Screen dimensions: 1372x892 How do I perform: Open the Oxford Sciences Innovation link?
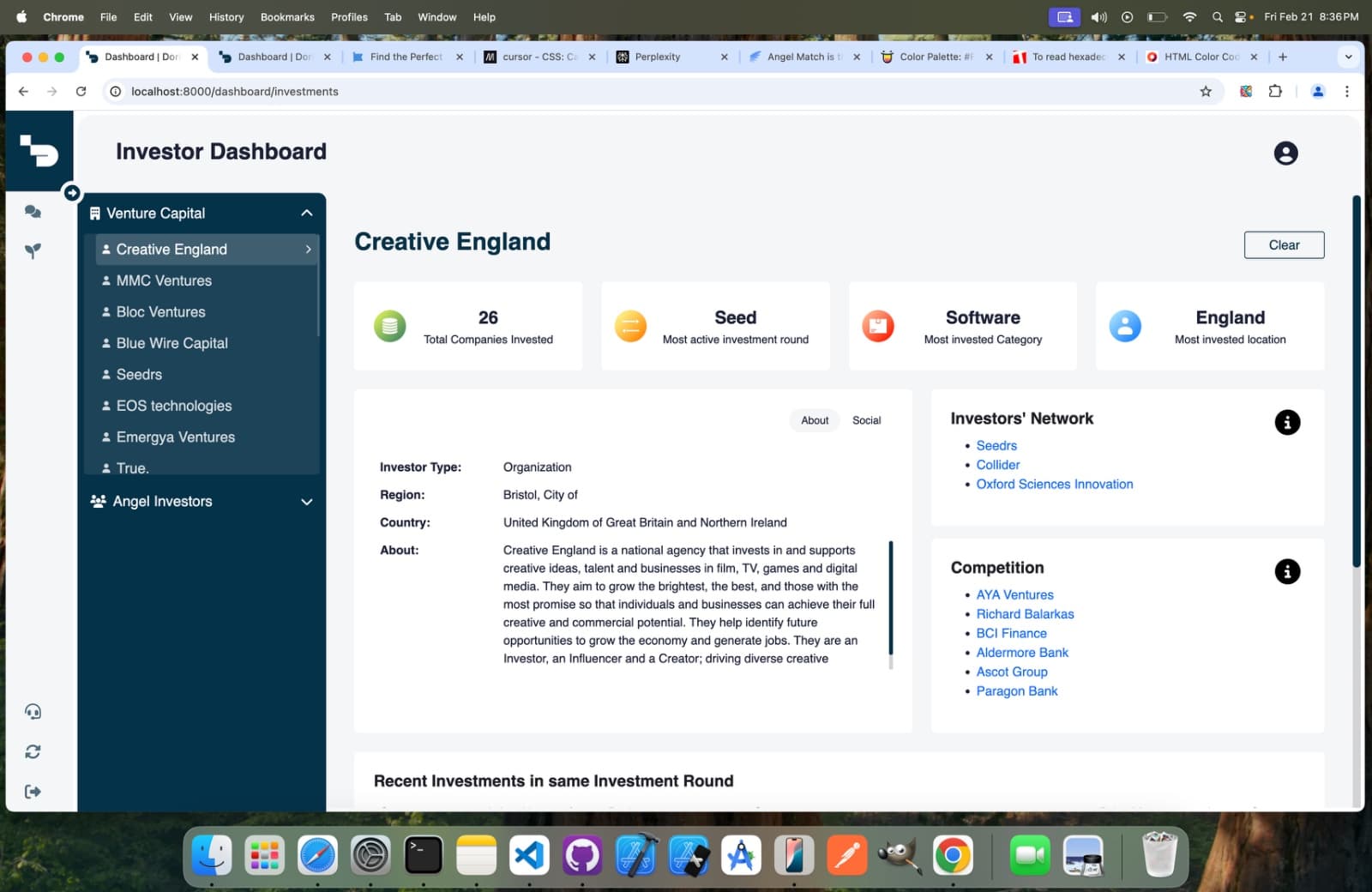tap(1055, 485)
